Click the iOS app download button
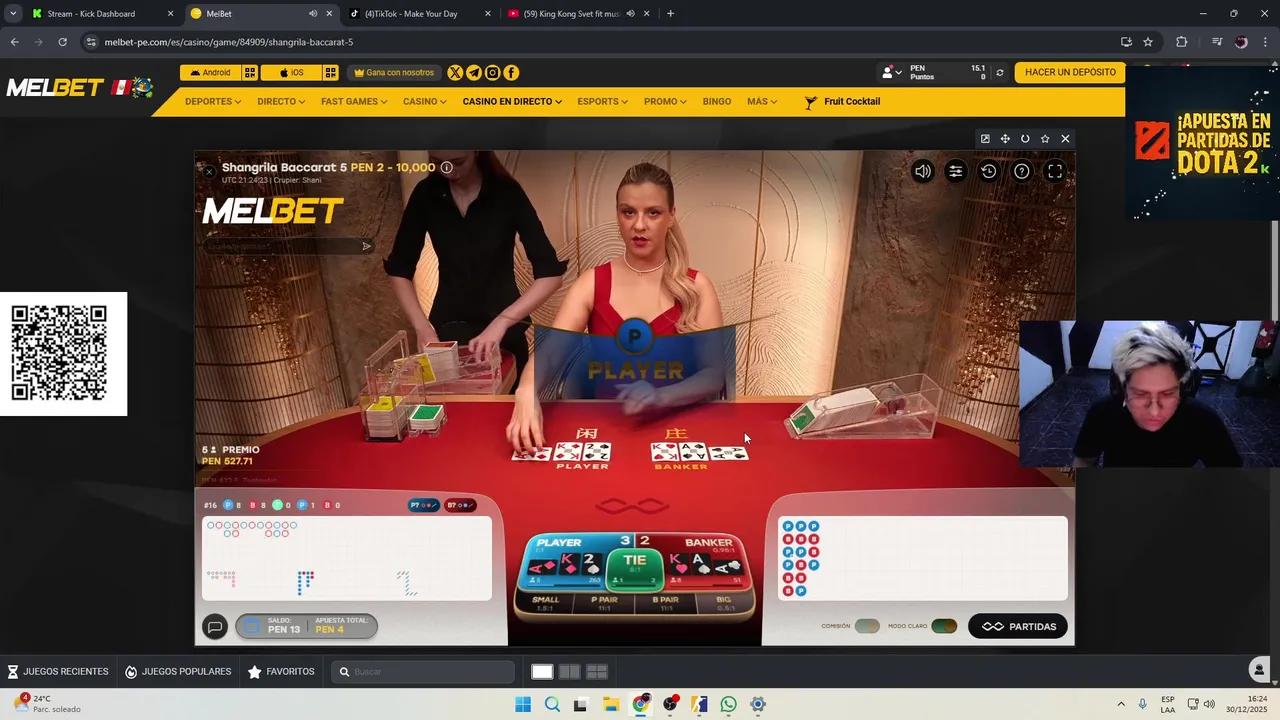1280x720 pixels. point(291,73)
